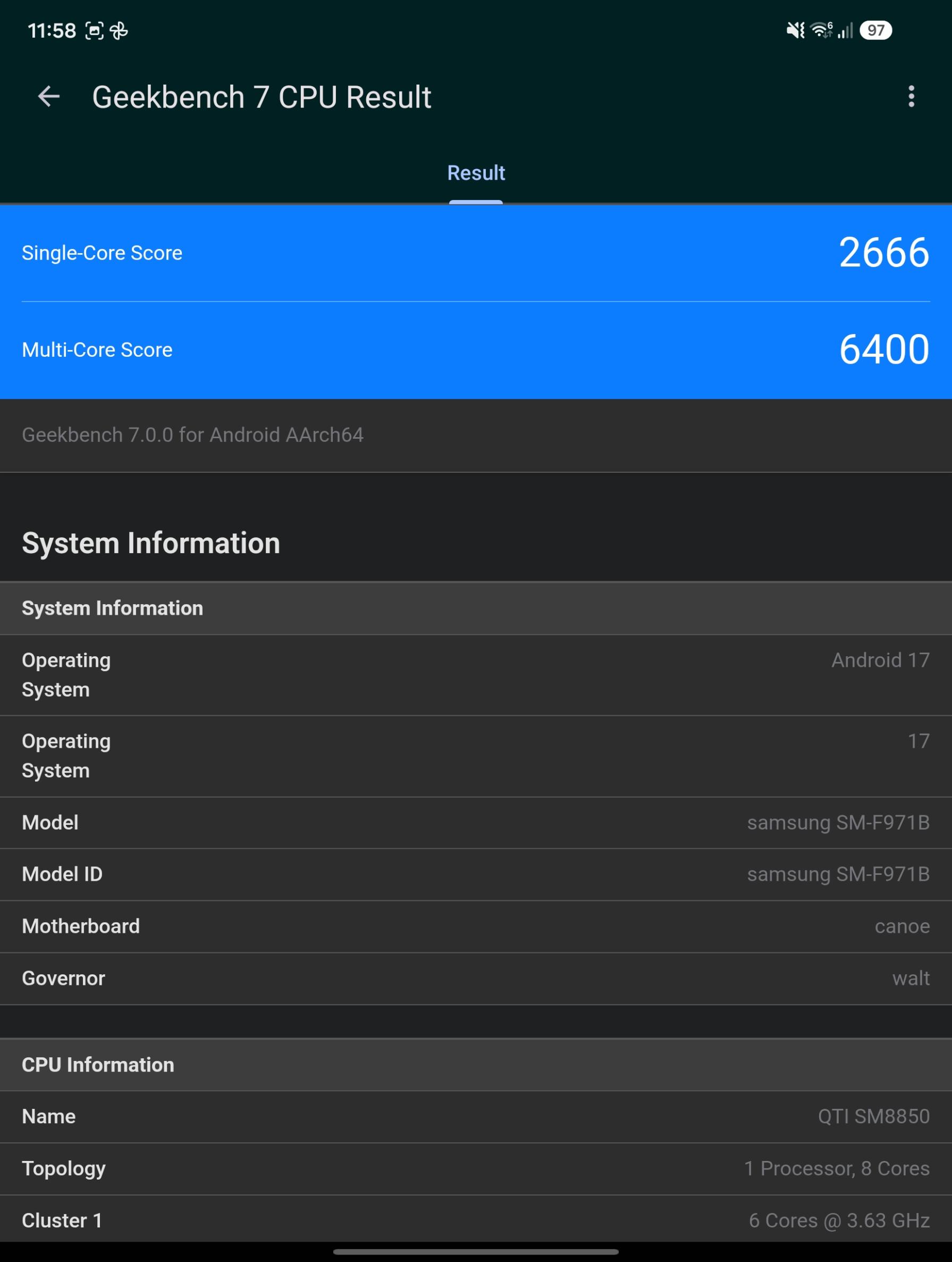
Task: Tap the gesture navigation handle bar
Action: (x=476, y=1252)
